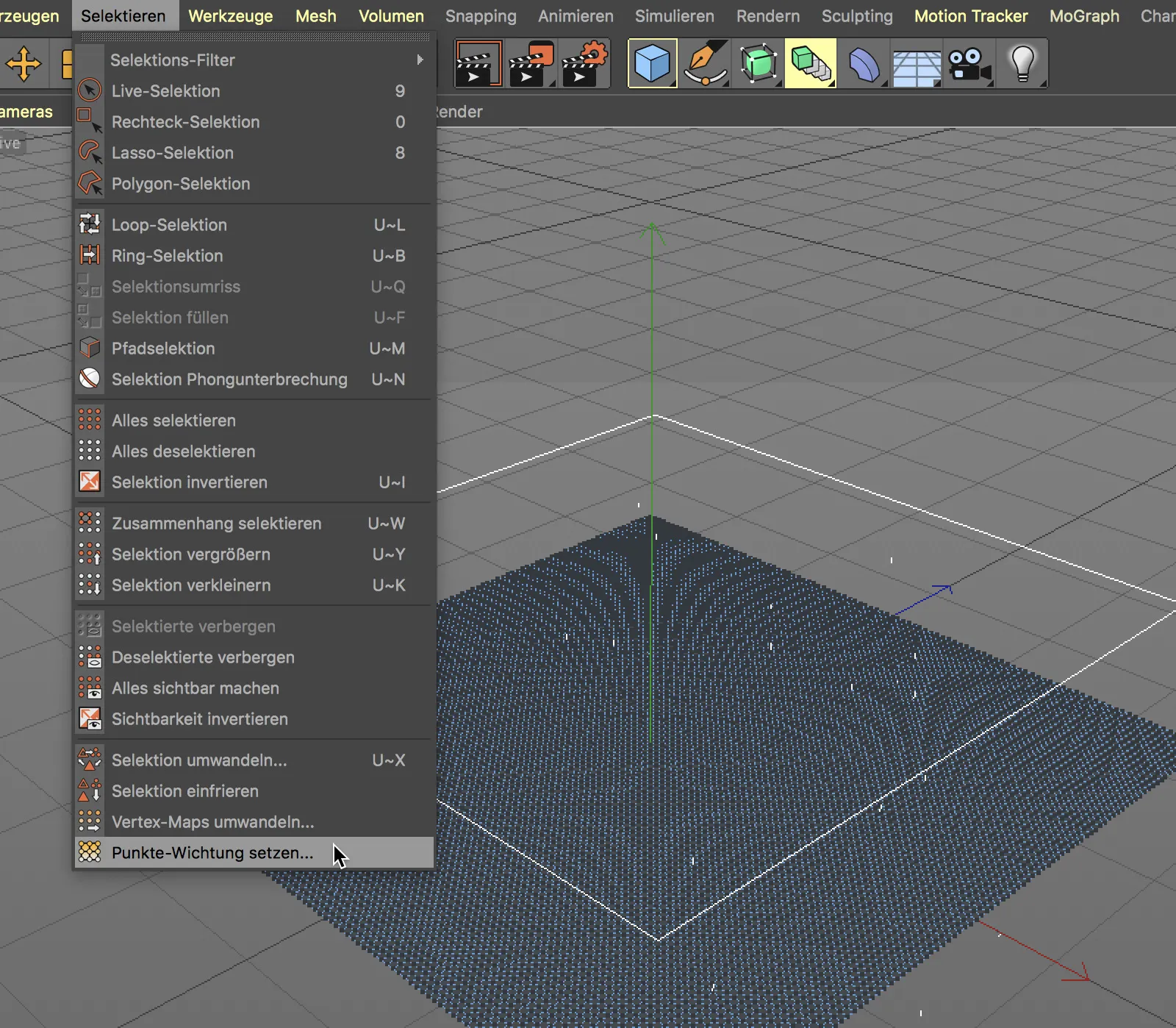The width and height of the screenshot is (1176, 1028).
Task: Choose Alles deselektieren
Action: point(254,451)
